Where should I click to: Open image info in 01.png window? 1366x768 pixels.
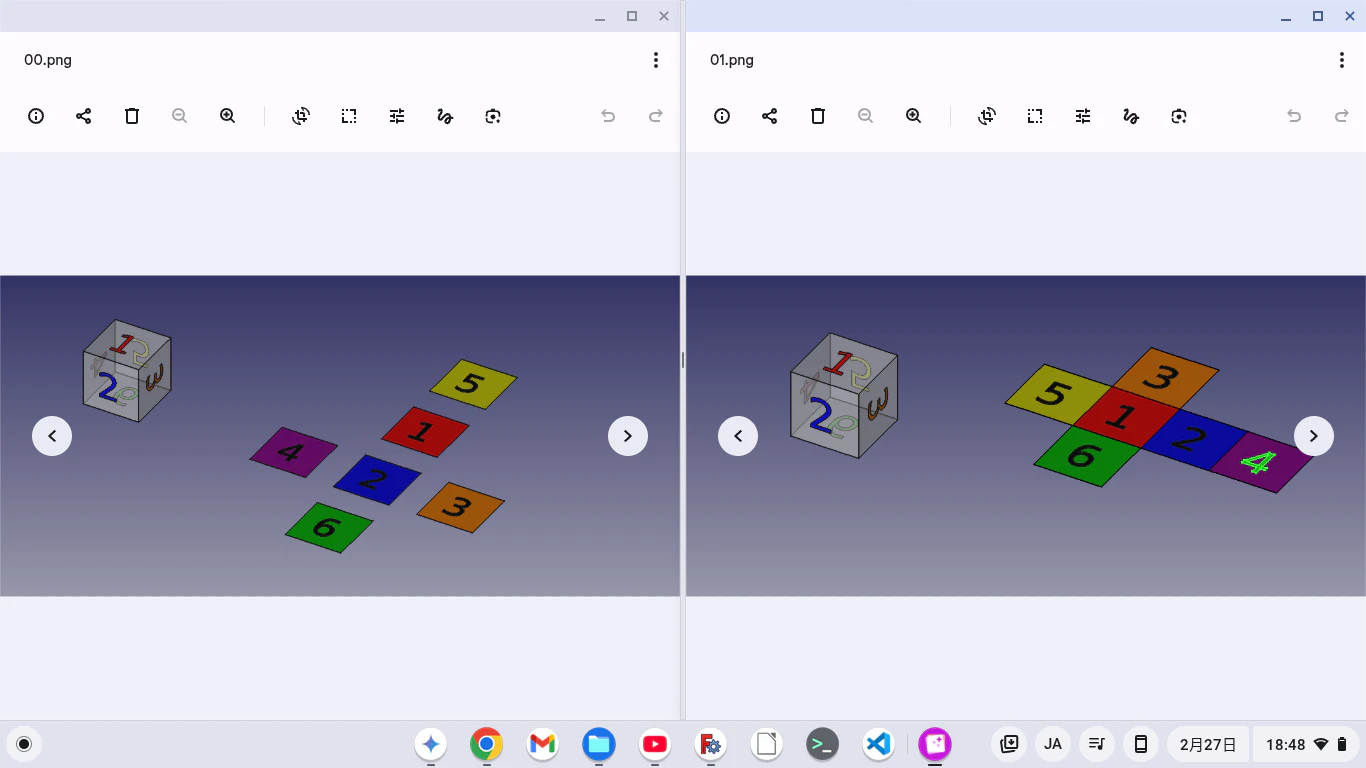[722, 116]
